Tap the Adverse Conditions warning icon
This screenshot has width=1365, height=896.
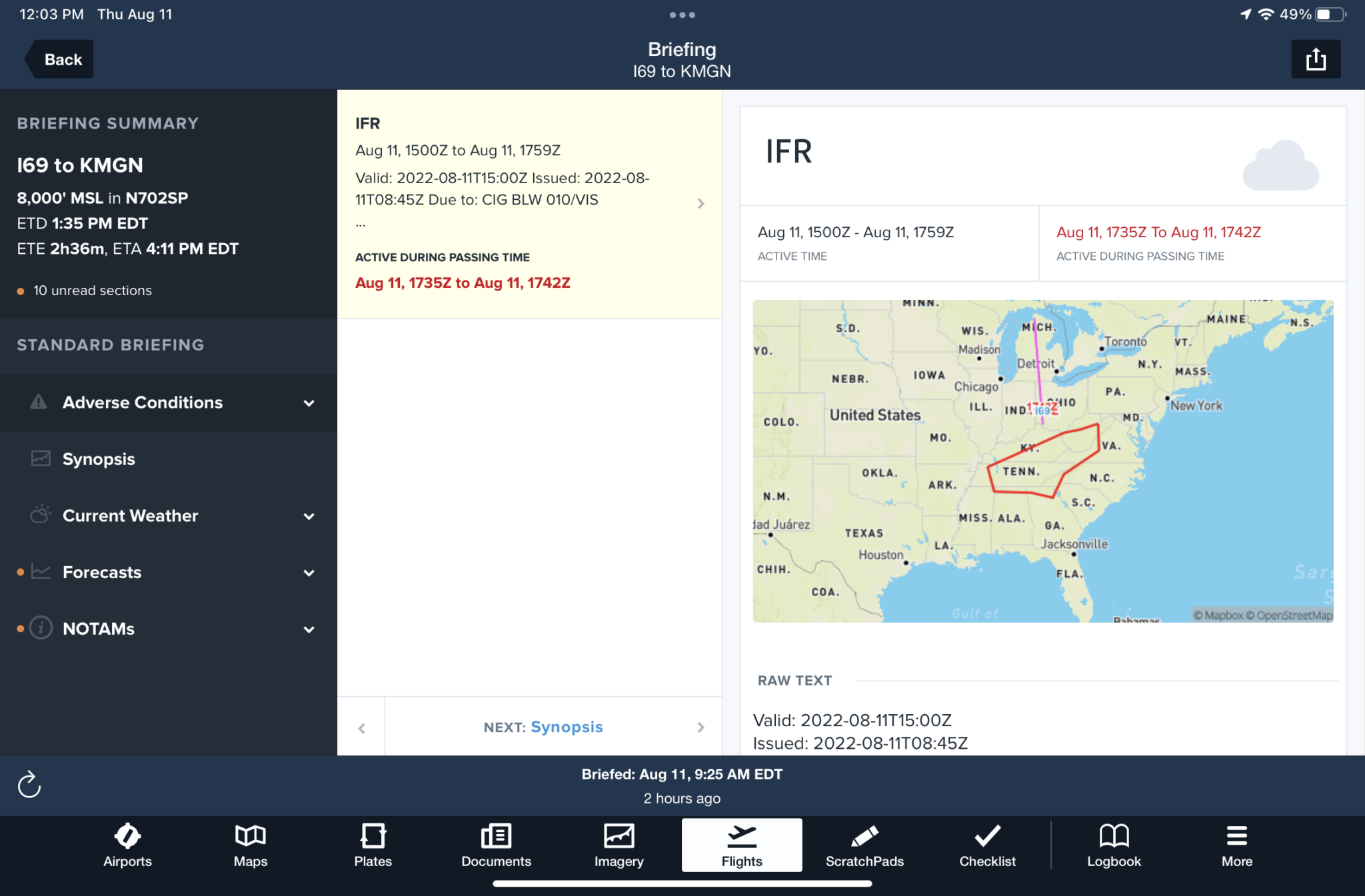(x=40, y=402)
